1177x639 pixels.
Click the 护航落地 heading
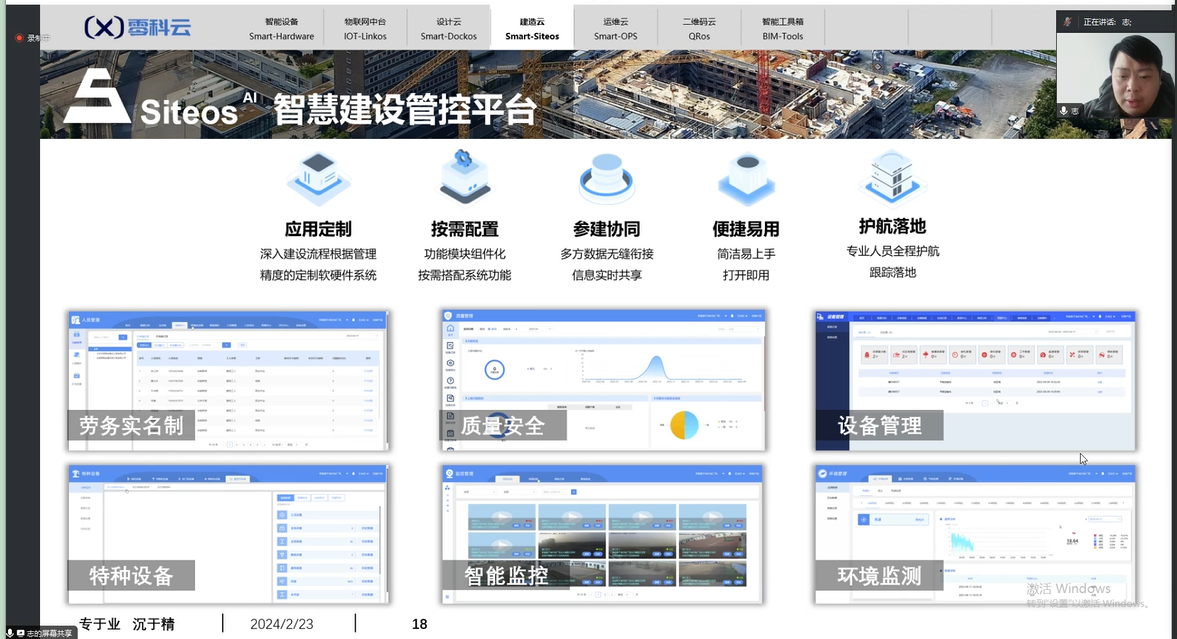(893, 226)
